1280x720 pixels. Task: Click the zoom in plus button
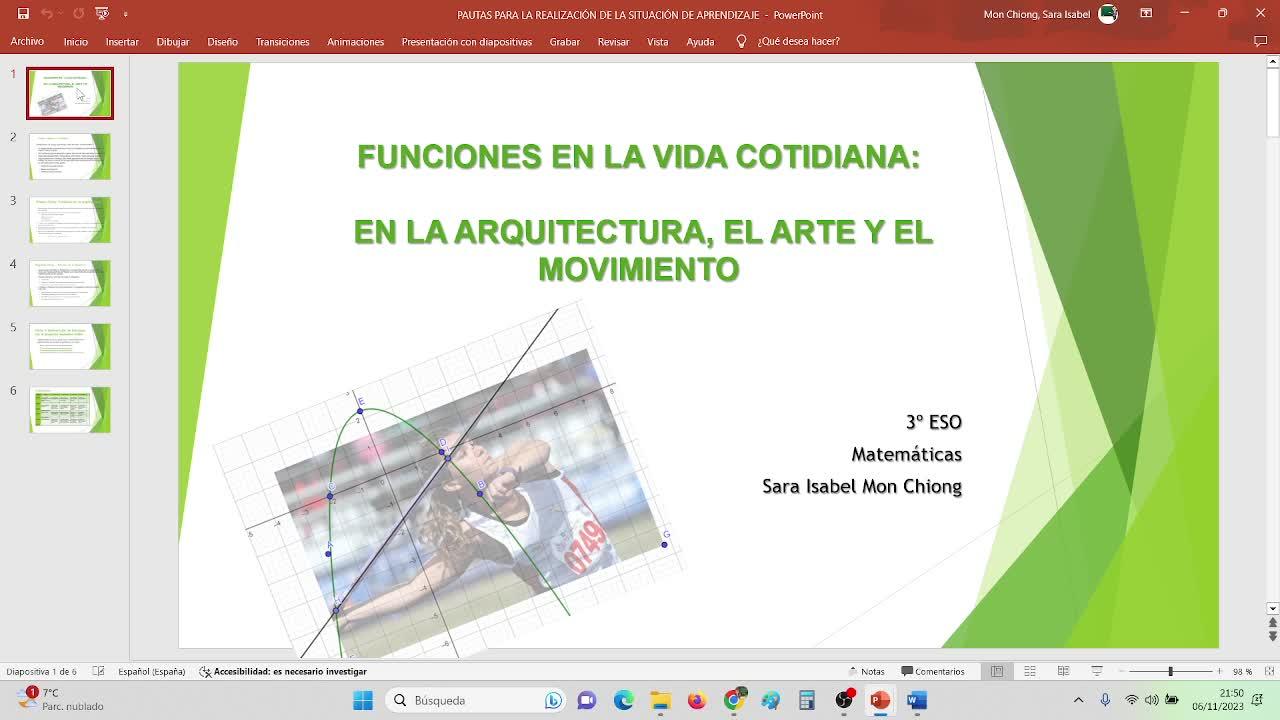click(1219, 671)
